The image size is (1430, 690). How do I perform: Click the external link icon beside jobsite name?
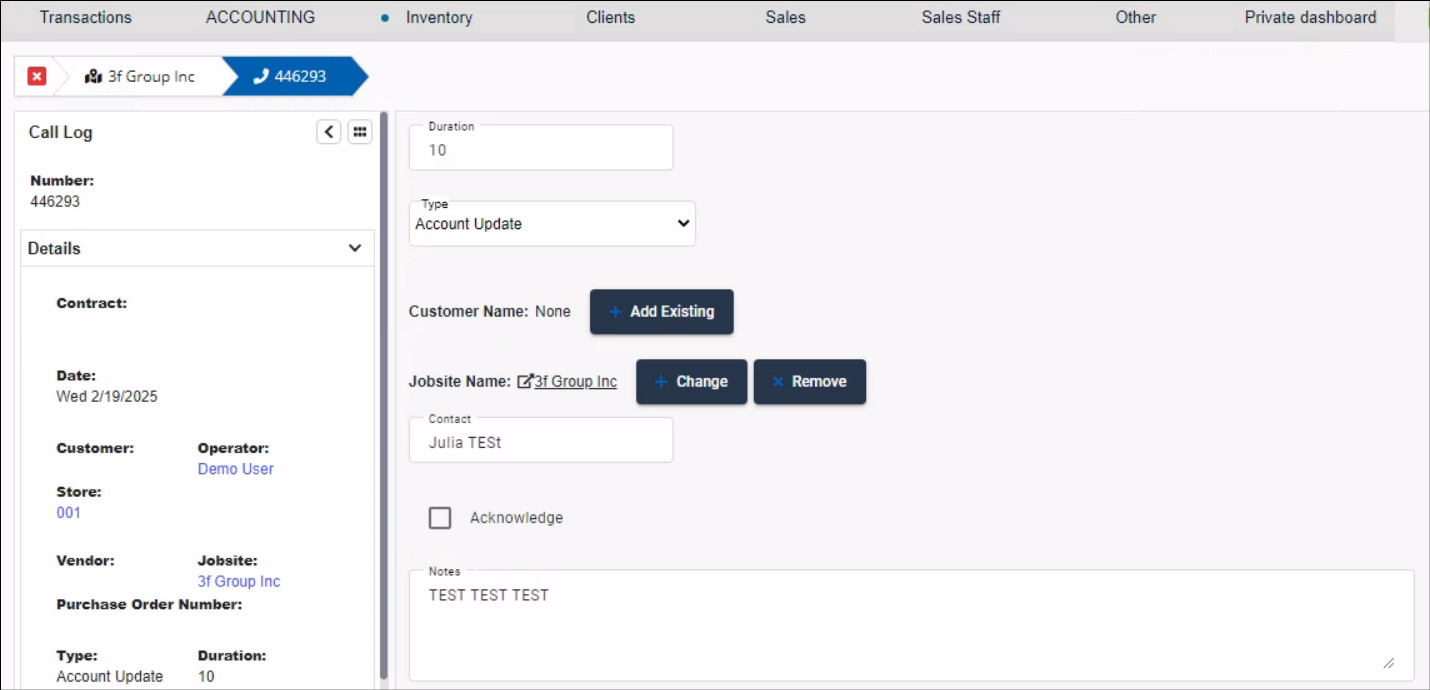tap(525, 381)
